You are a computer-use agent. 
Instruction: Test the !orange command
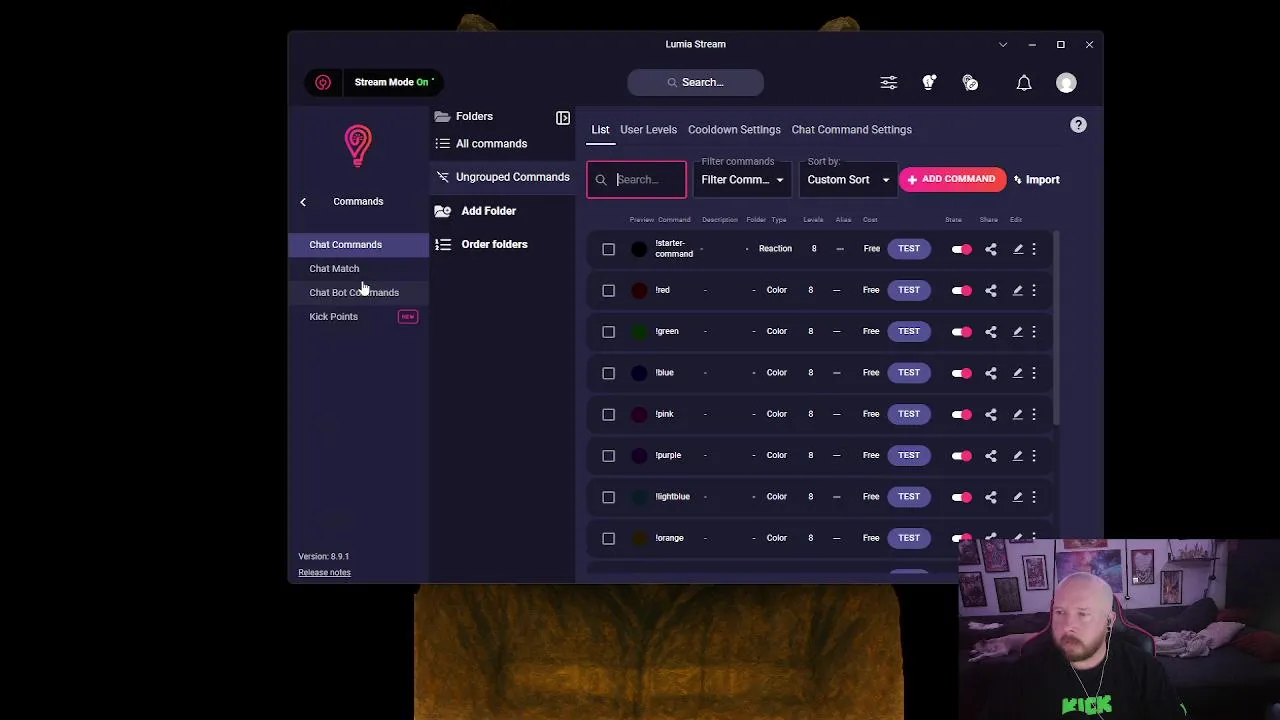pos(908,538)
